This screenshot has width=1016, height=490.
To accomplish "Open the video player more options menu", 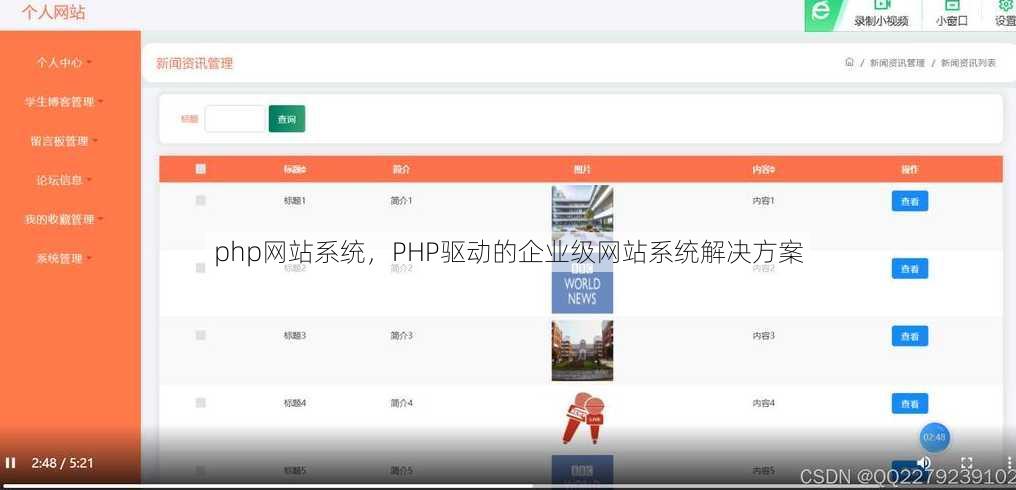I will click(1010, 463).
